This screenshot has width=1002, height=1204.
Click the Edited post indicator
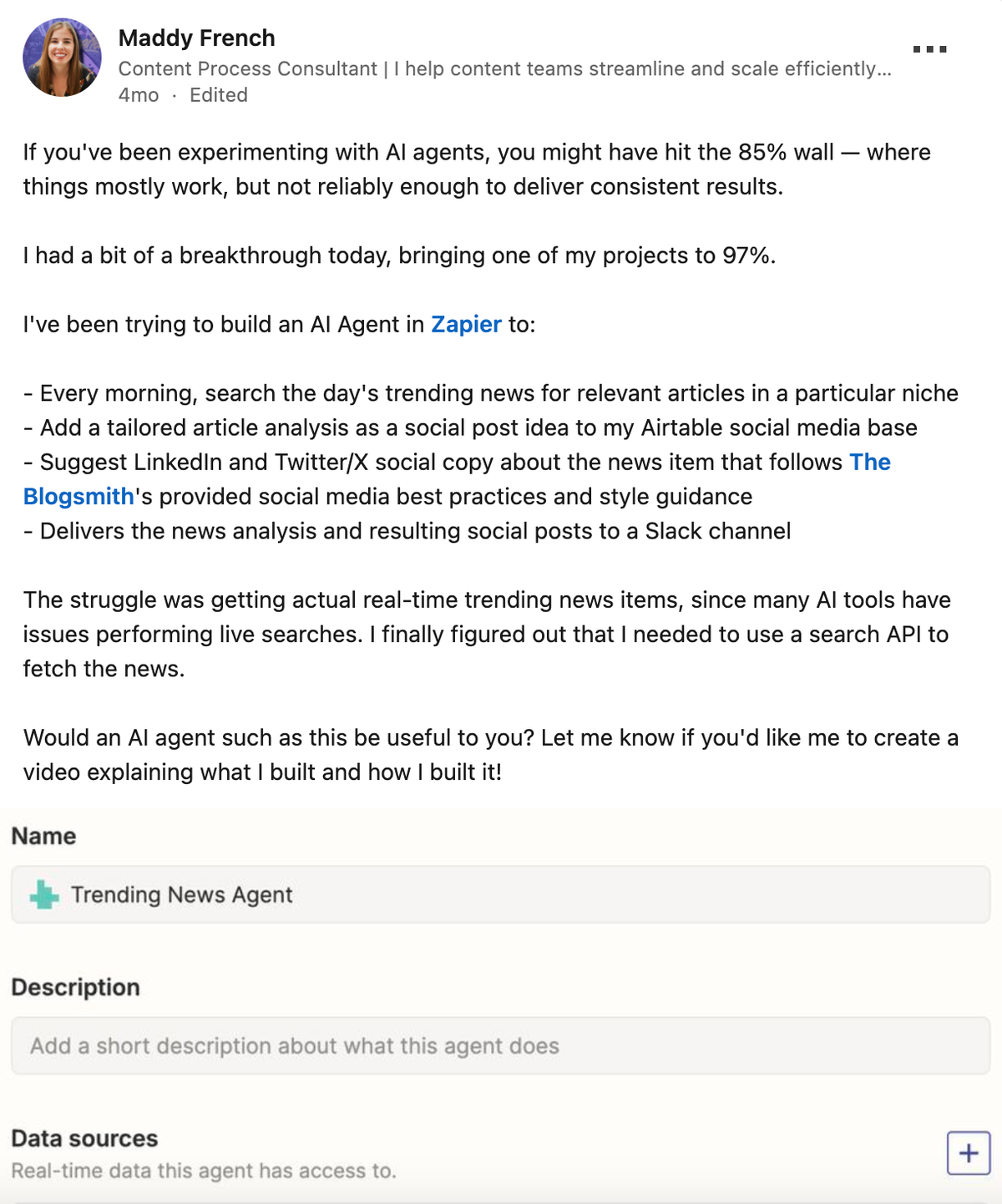(219, 95)
